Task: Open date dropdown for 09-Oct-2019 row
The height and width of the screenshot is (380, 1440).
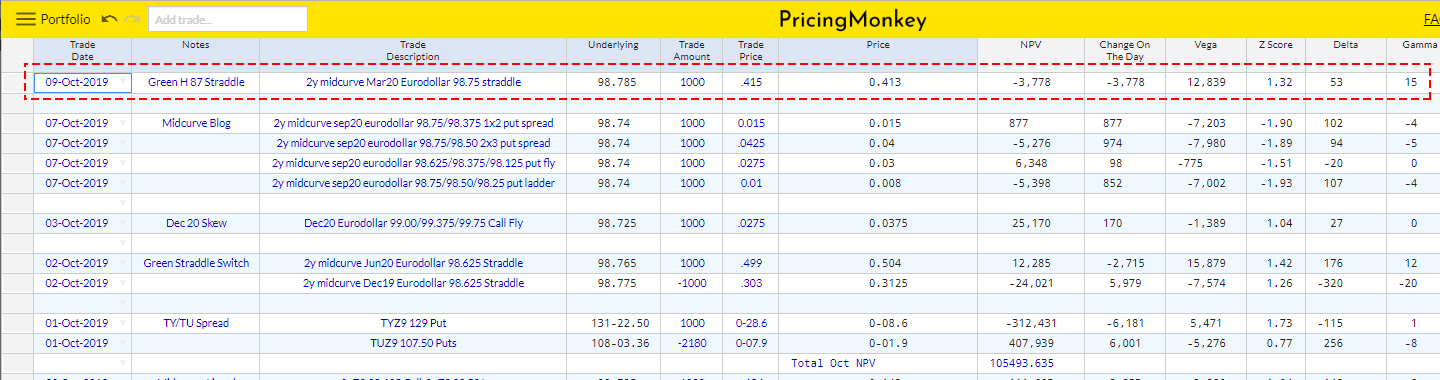Action: [x=123, y=82]
